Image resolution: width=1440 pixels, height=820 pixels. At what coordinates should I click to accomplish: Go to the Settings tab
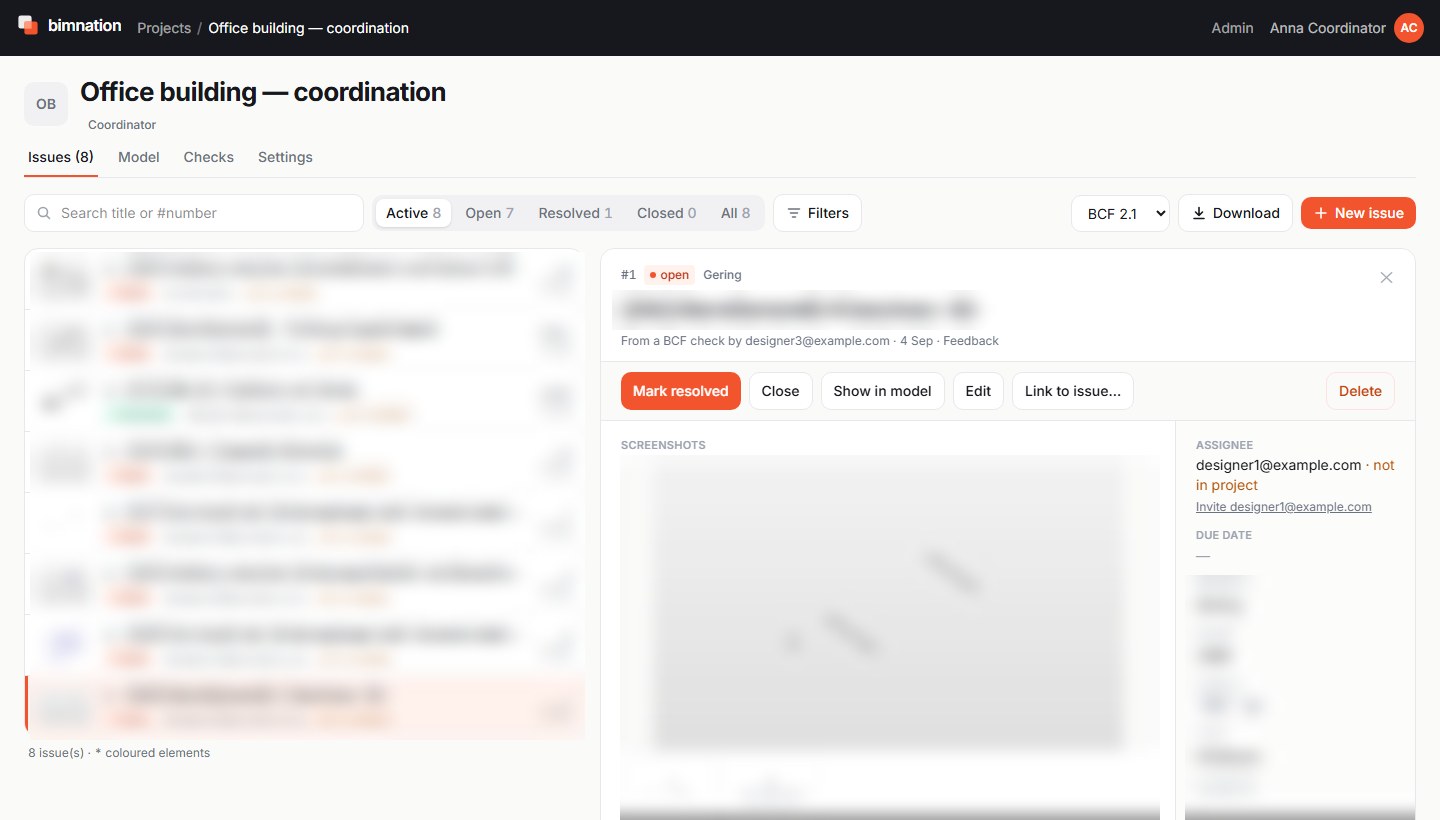pyautogui.click(x=285, y=157)
